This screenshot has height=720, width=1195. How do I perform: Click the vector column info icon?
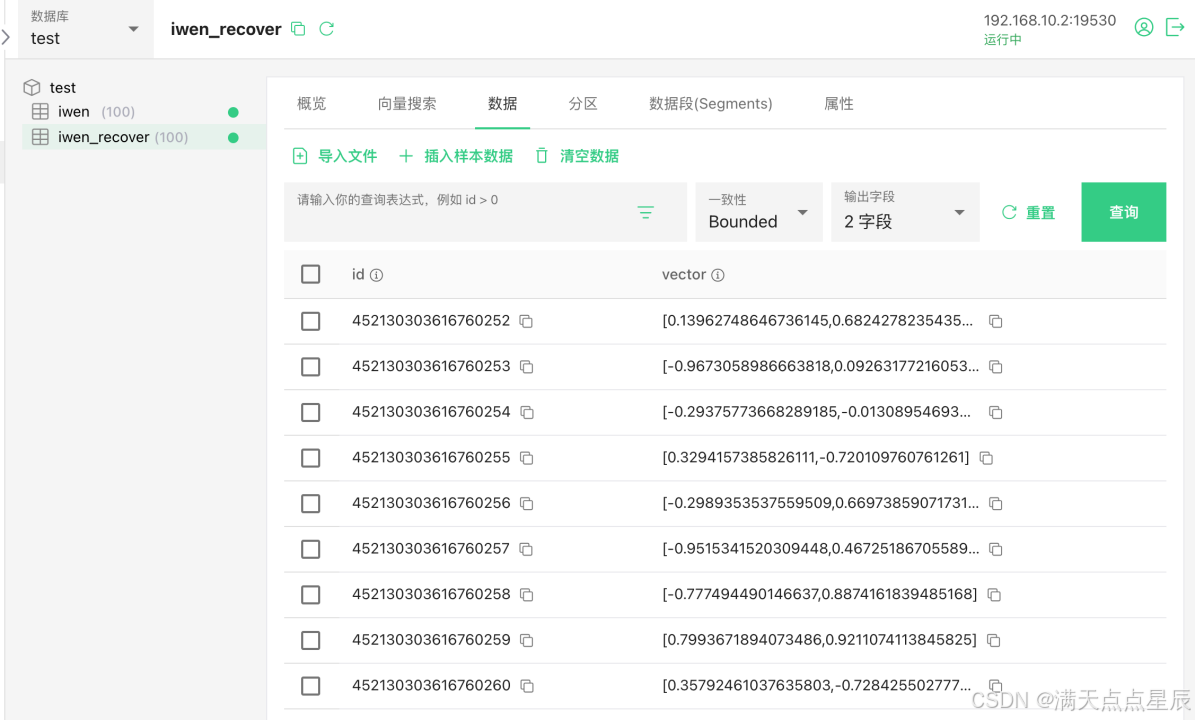718,275
